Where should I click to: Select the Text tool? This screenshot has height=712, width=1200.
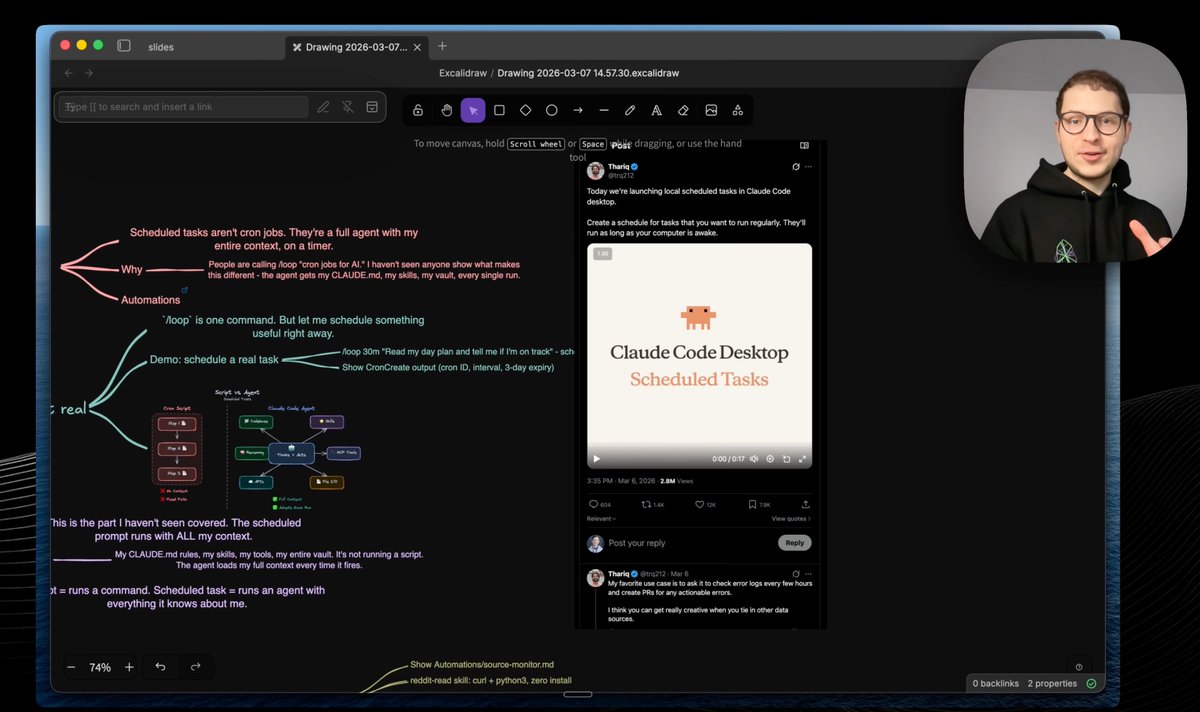(x=657, y=110)
